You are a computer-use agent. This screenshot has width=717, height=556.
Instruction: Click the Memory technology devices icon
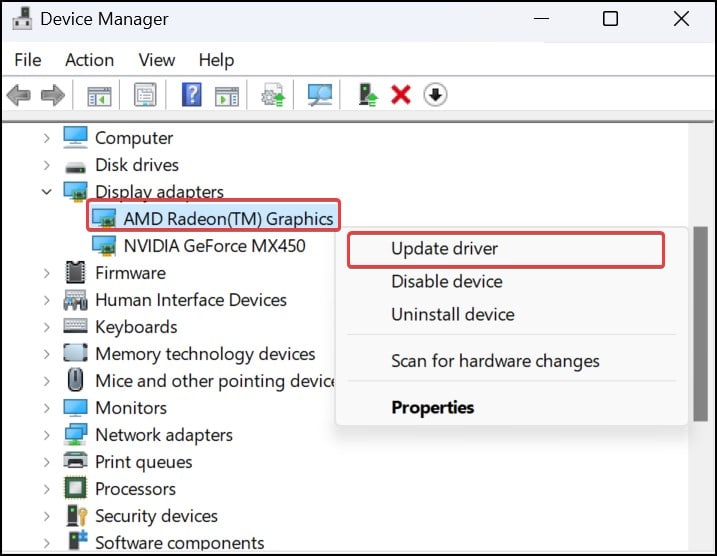pos(75,353)
